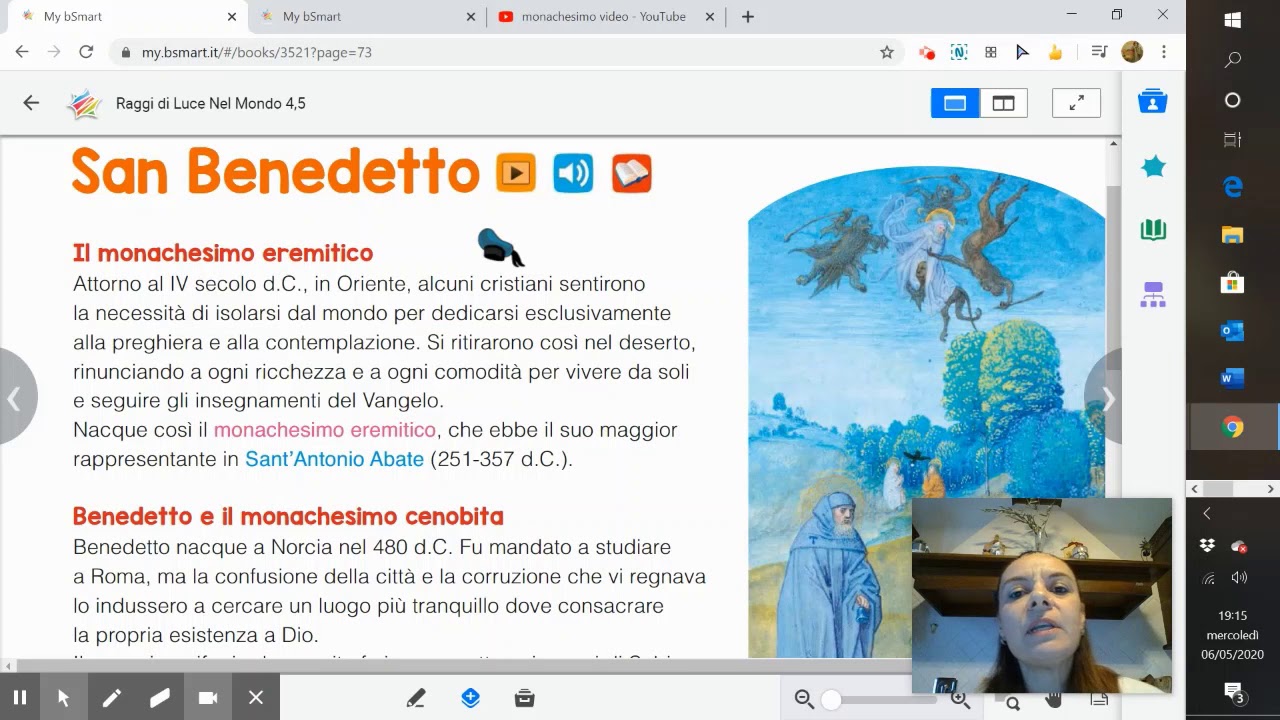Open the San Benedetto audio resource
The width and height of the screenshot is (1280, 720).
[x=573, y=173]
